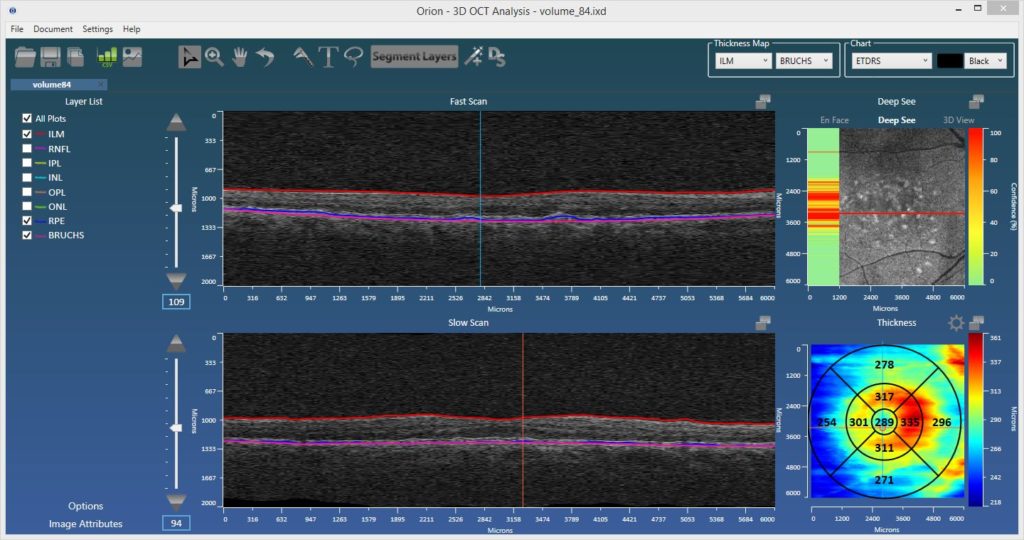Viewport: 1024px width, 540px height.
Task: Open the BRUCHS thickness map dropdown
Action: [804, 61]
